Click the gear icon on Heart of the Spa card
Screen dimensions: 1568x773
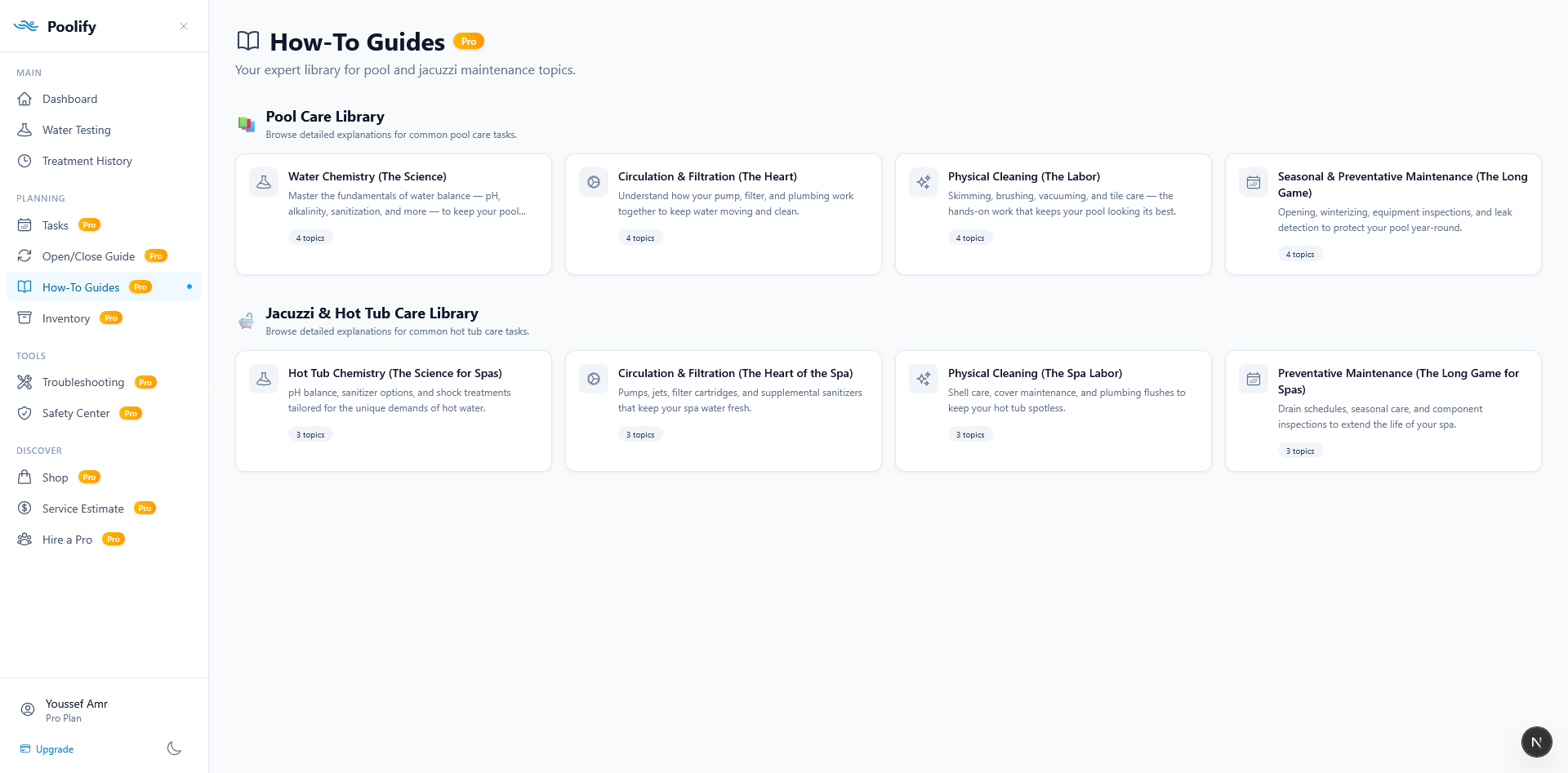(x=594, y=379)
